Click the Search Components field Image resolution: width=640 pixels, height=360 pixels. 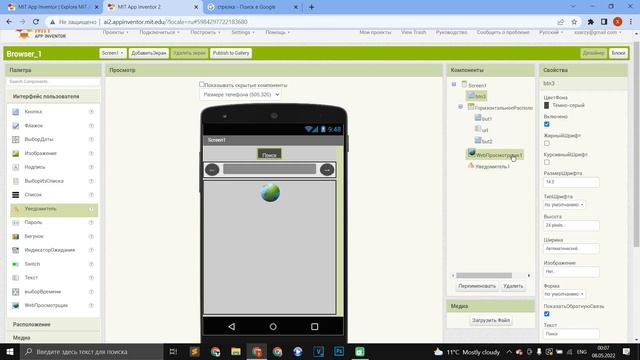[53, 82]
